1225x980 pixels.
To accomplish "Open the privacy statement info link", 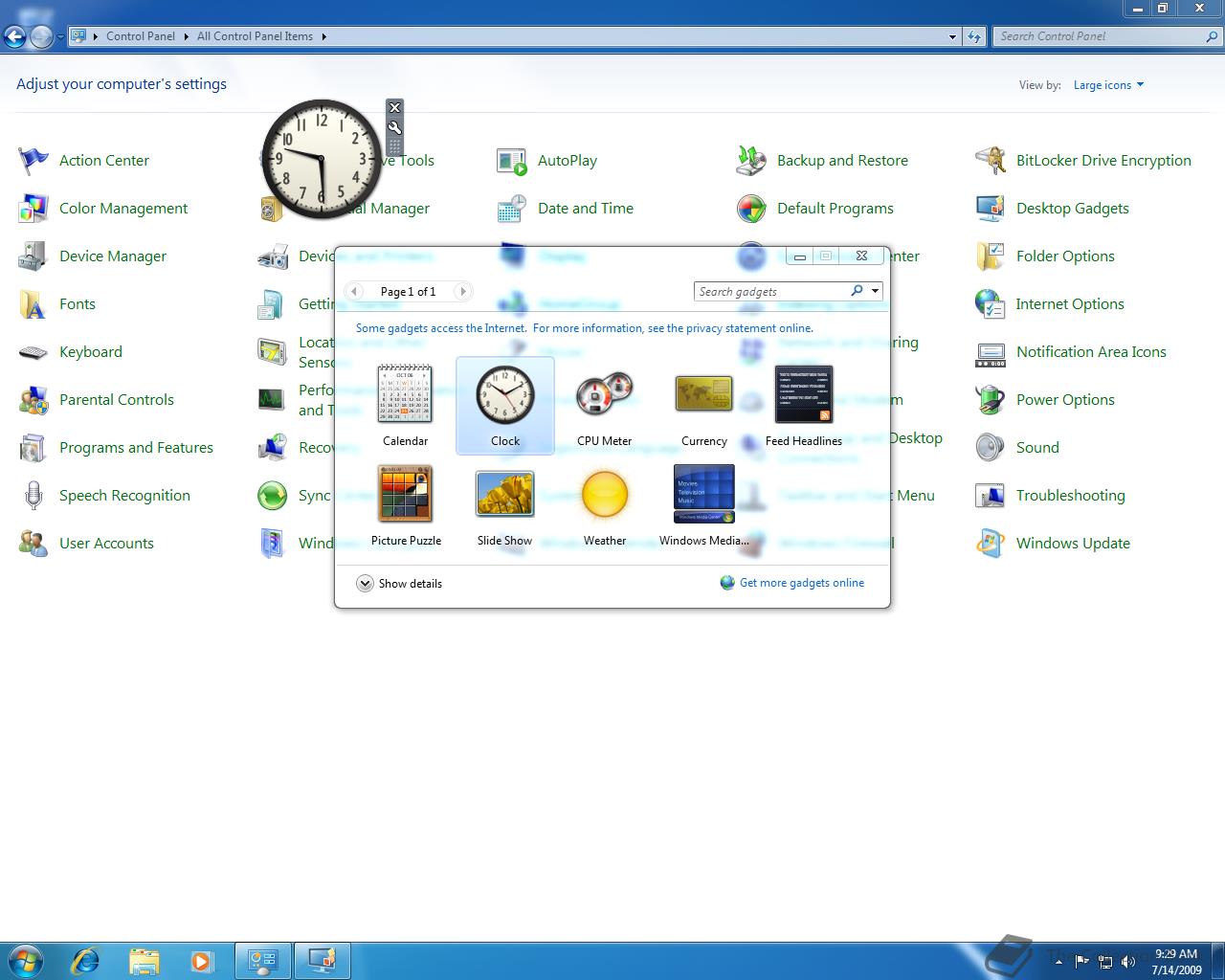I will pyautogui.click(x=585, y=327).
